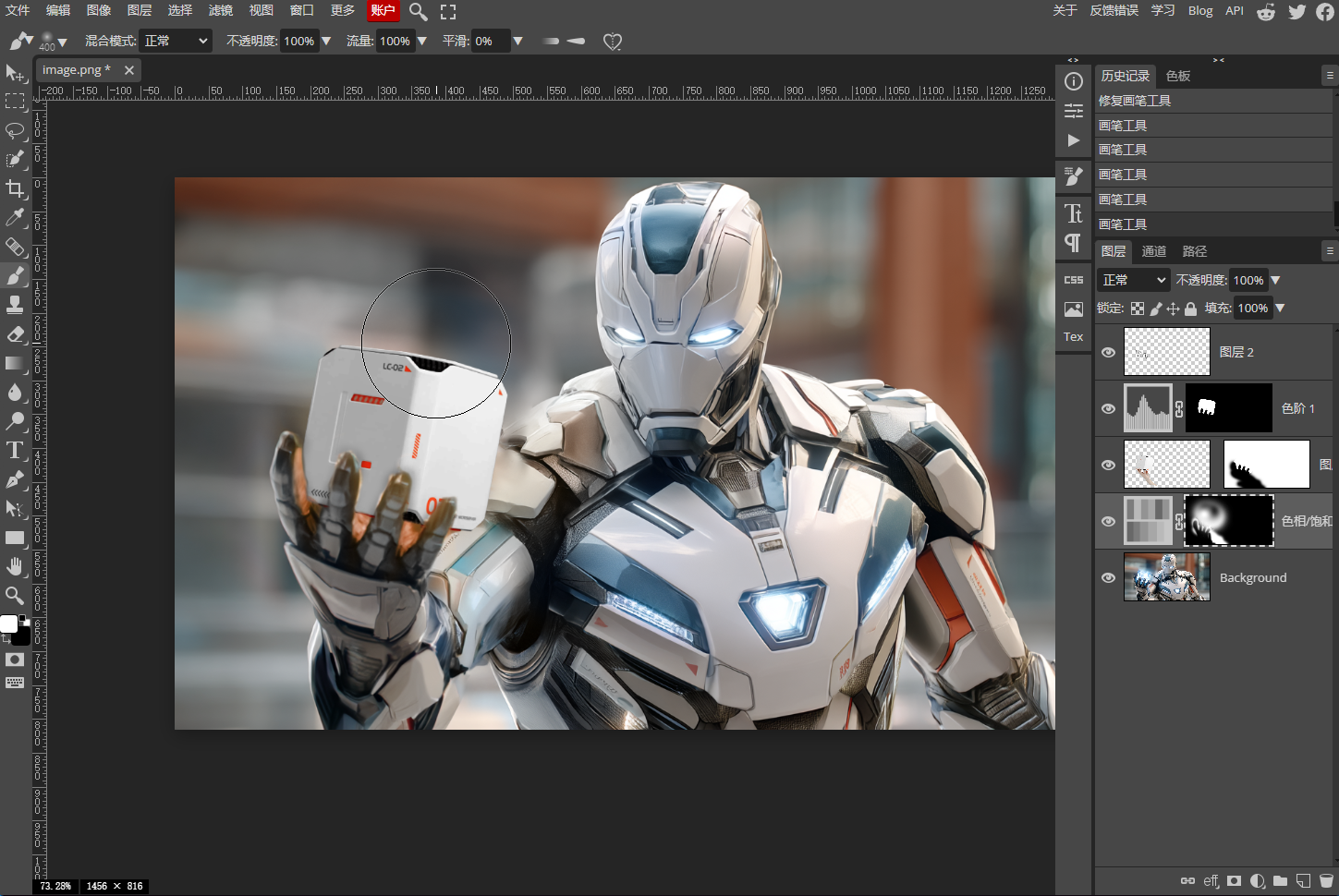This screenshot has height=896, width=1339.
Task: Select the Crop tool
Action: coord(15,188)
